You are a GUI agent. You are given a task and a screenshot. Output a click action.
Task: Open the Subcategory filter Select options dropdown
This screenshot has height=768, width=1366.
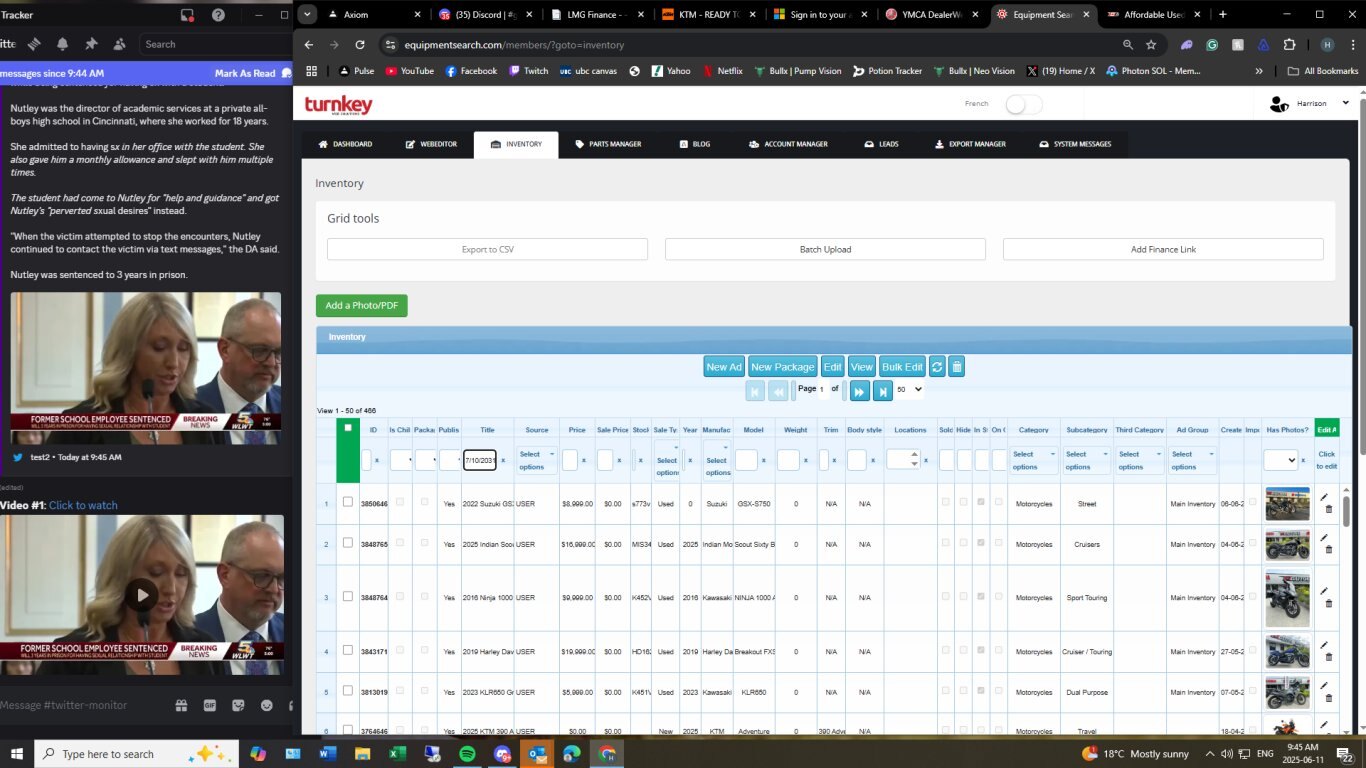[x=1087, y=460]
